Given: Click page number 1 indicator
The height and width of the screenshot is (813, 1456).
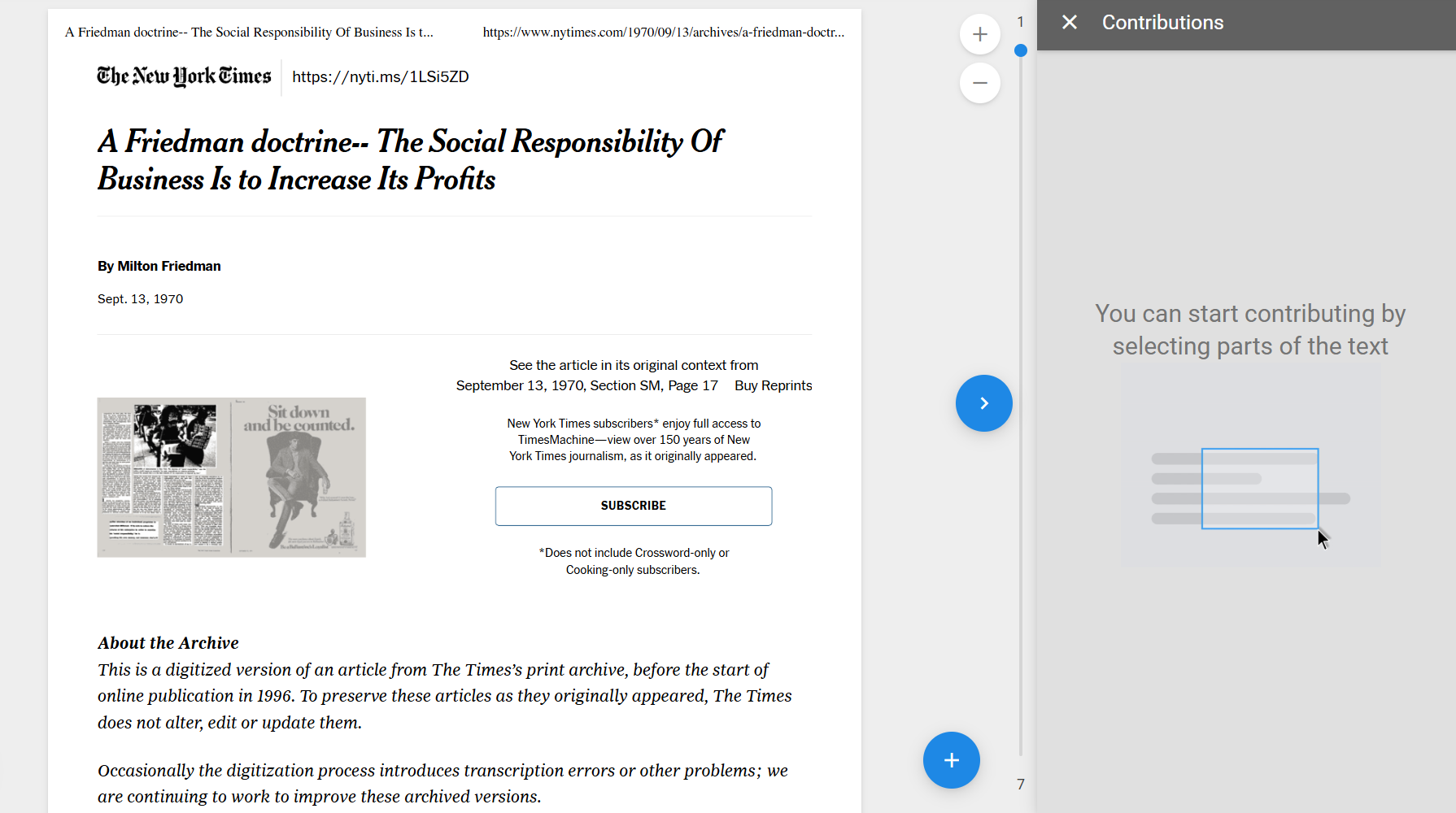Looking at the screenshot, I should tap(1021, 22).
